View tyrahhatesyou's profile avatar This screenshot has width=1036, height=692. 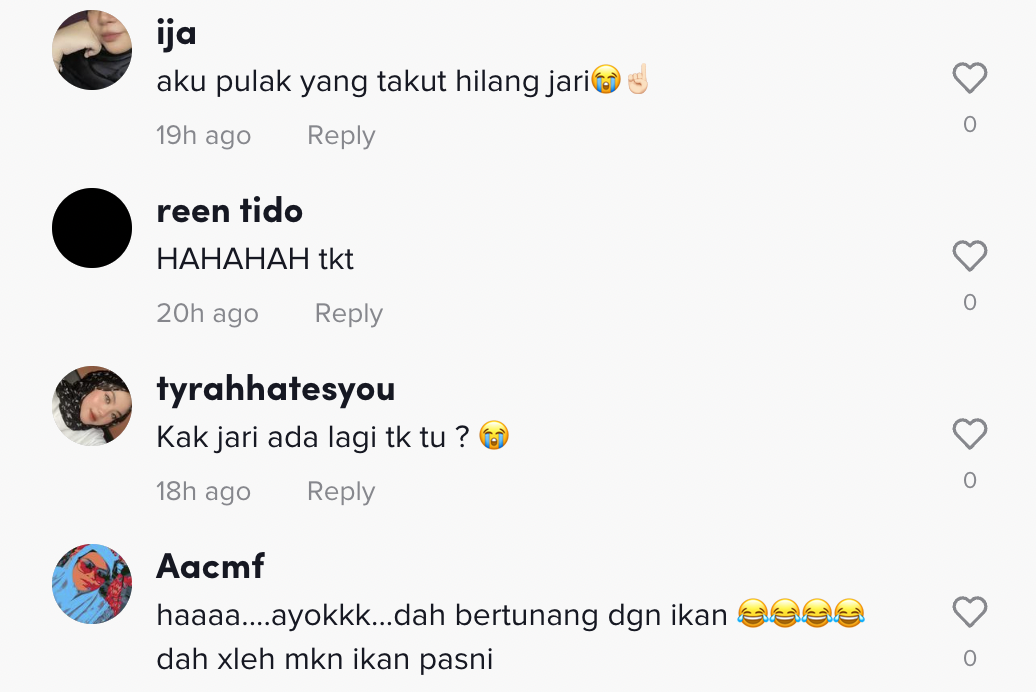(x=92, y=406)
